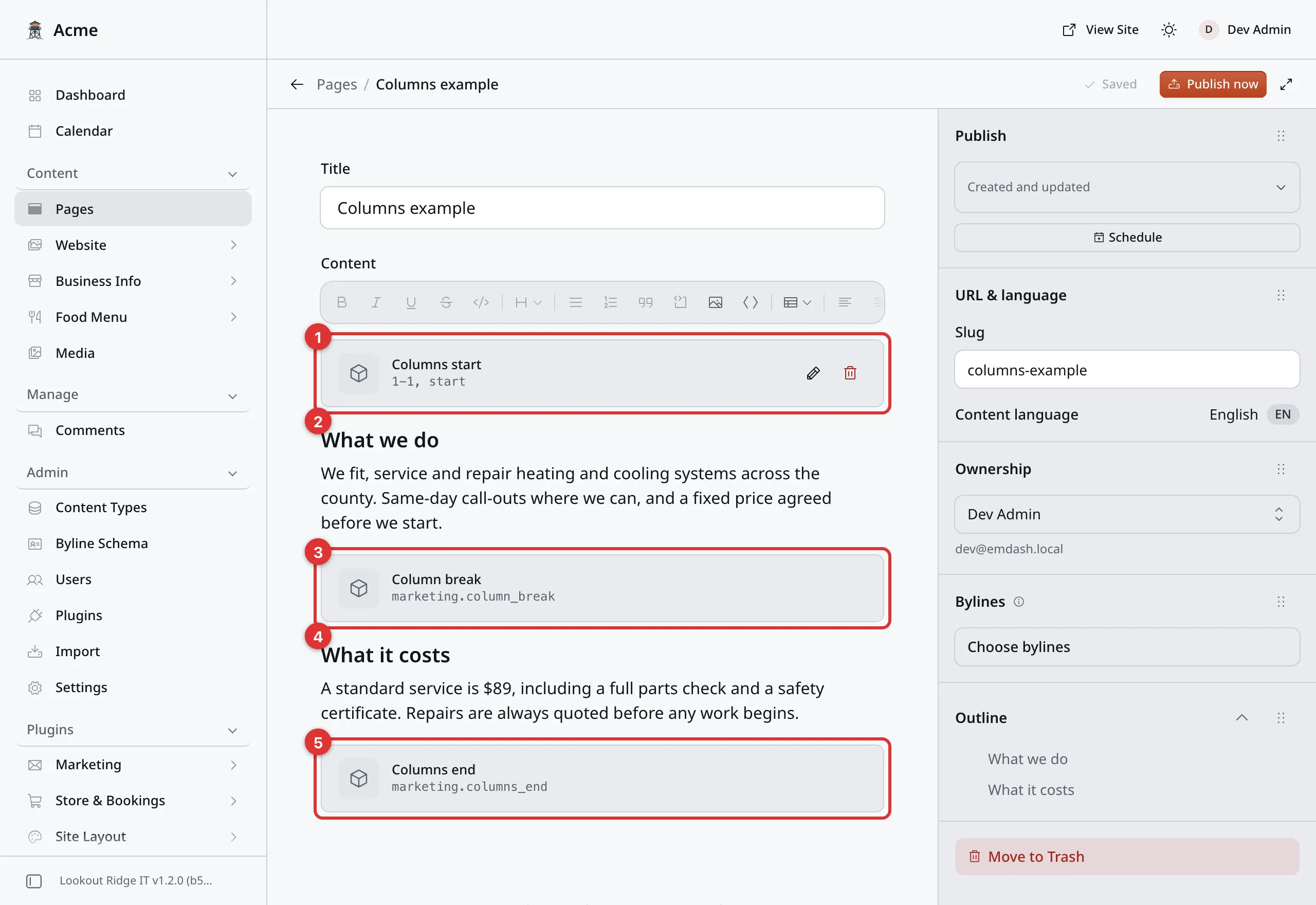Insert an image from the editor toolbar
Viewport: 1316px width, 905px height.
coord(715,302)
